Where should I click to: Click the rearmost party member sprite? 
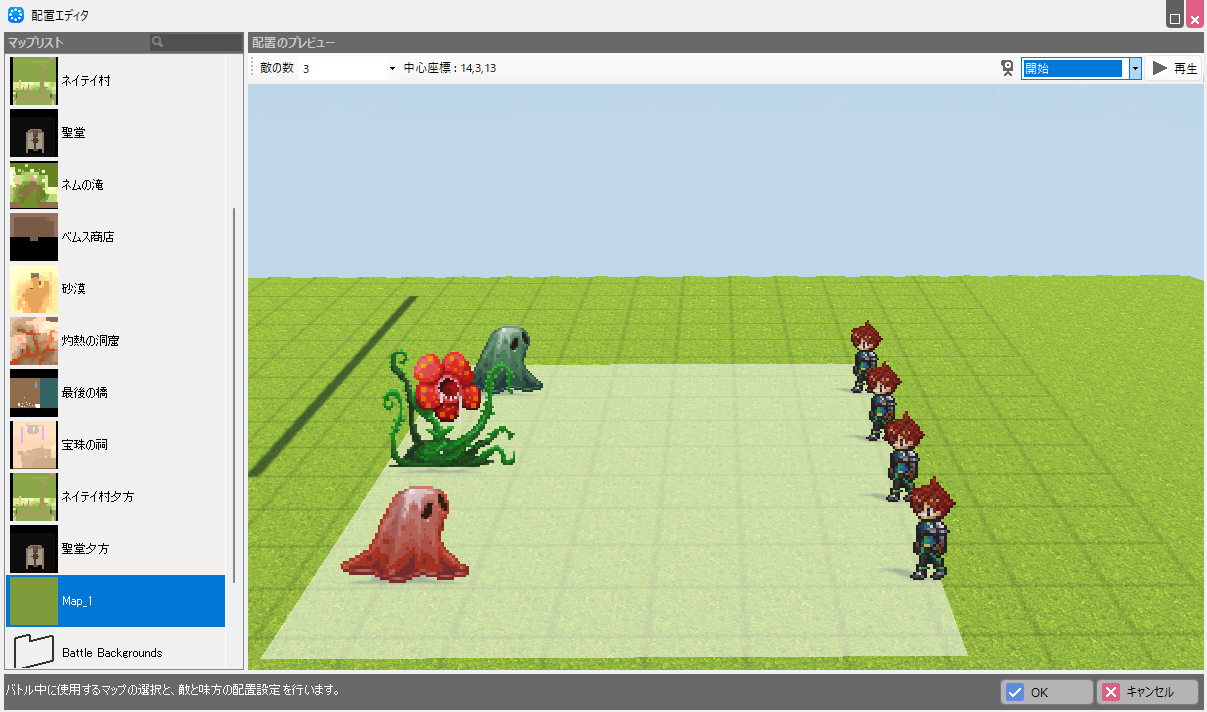pos(865,355)
